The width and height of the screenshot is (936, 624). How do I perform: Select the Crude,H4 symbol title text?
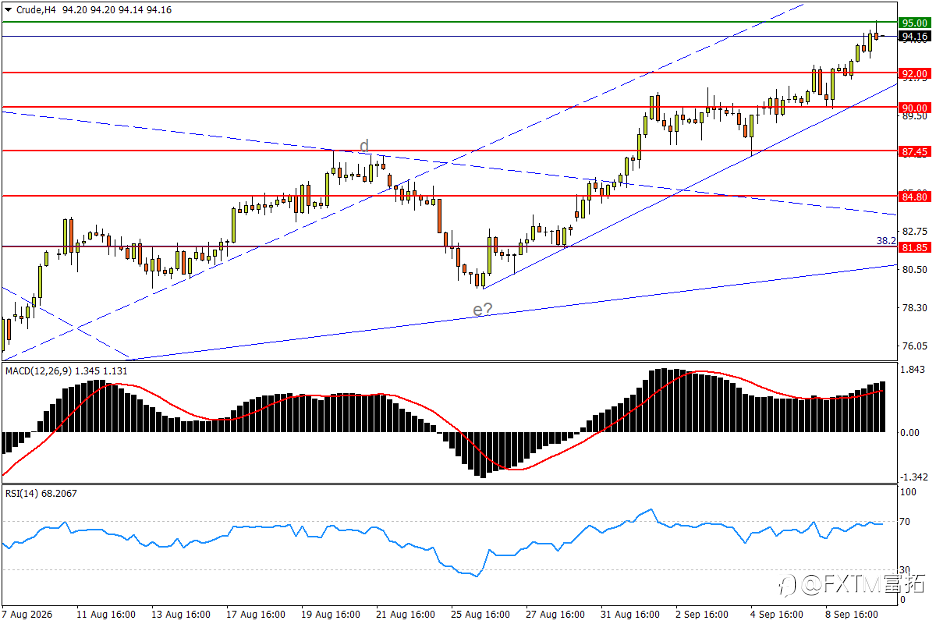pyautogui.click(x=36, y=10)
